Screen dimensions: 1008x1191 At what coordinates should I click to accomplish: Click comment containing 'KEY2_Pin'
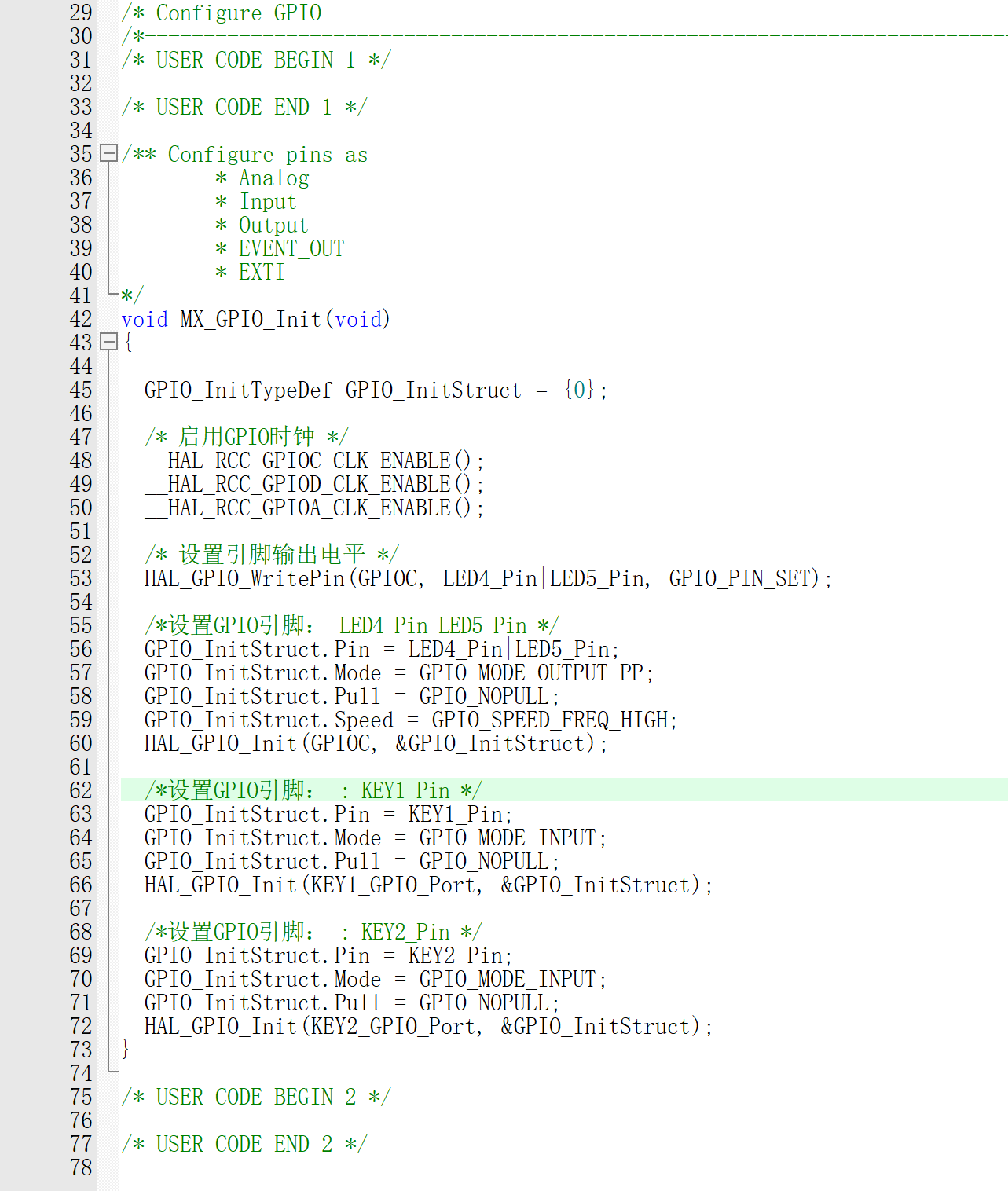tap(313, 932)
